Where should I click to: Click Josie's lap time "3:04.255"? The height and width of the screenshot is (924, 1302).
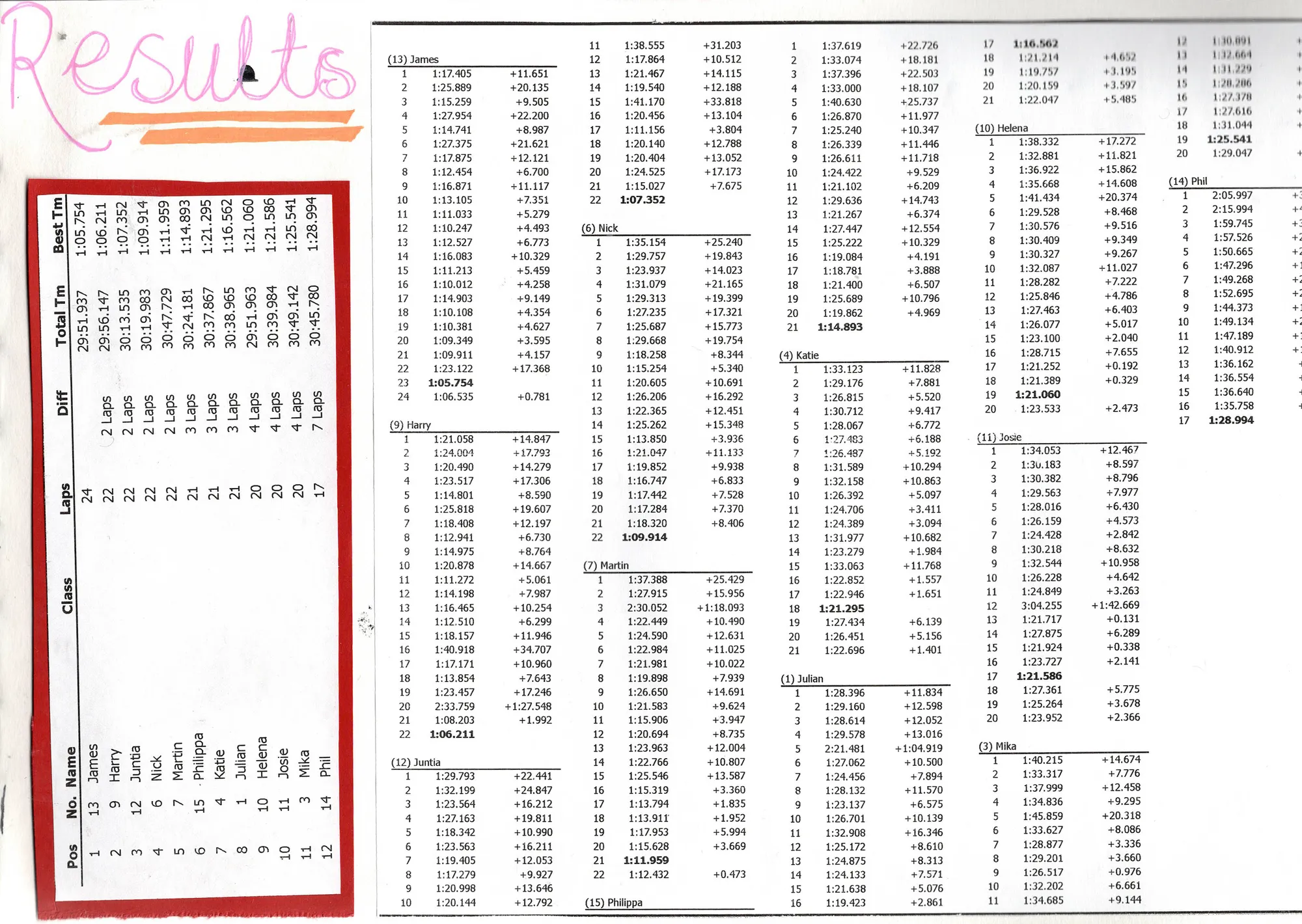click(x=1041, y=605)
